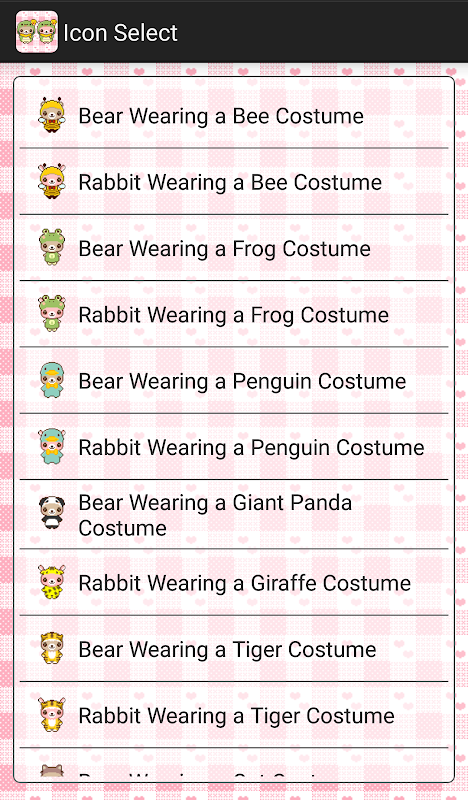Screen dimensions: 468x800
Task: Select 'Bear Wearing a Bee Costume' entry
Action: click(234, 115)
